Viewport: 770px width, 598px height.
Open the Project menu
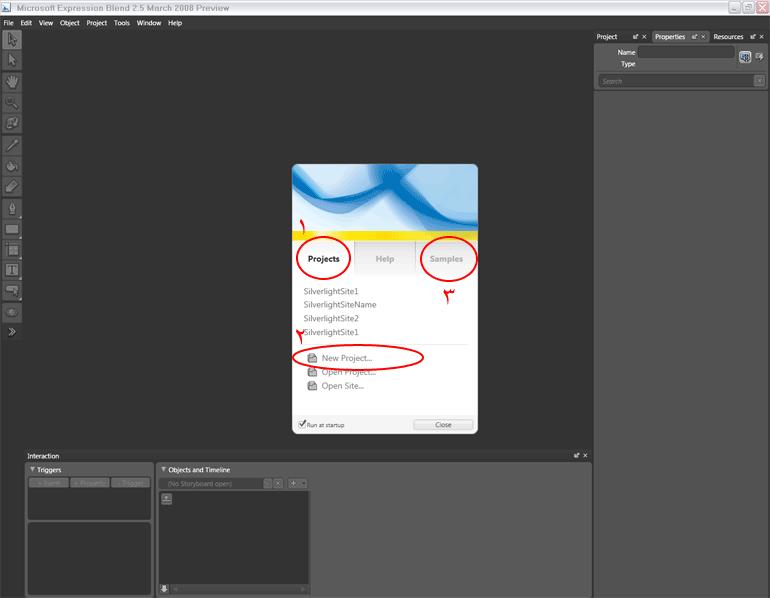(x=97, y=23)
